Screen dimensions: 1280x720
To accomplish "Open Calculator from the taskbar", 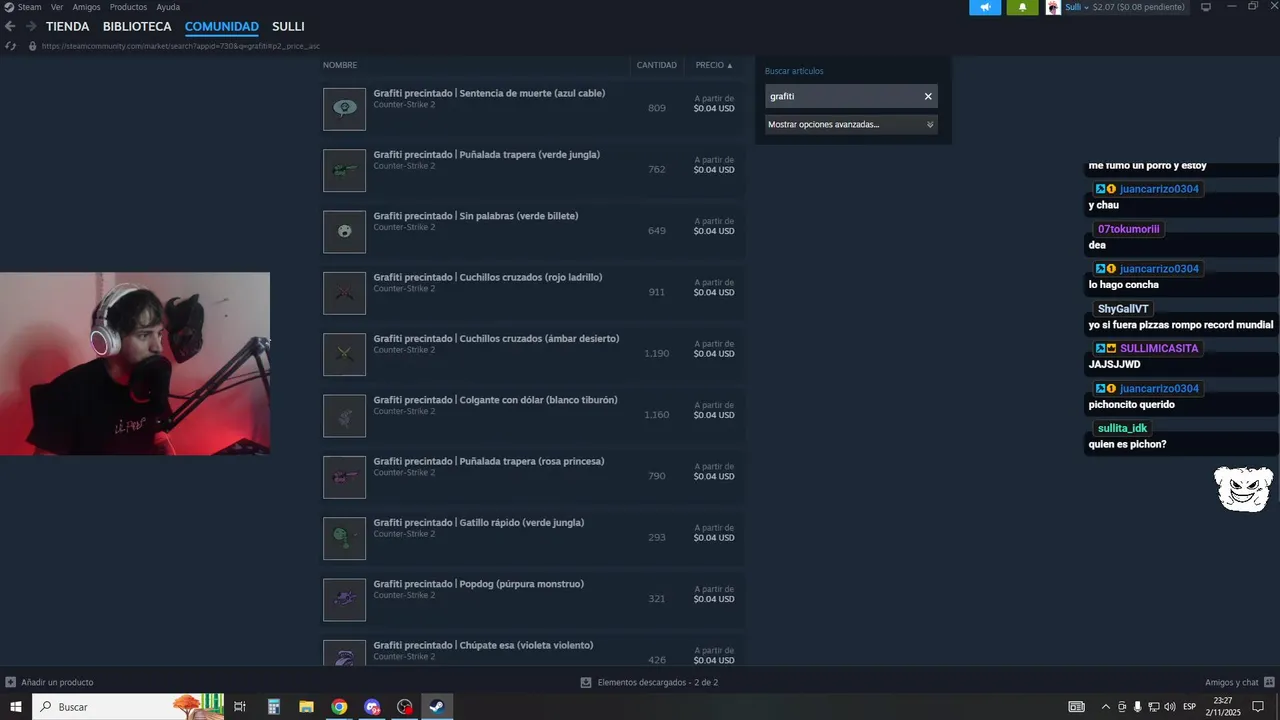I will tap(274, 707).
